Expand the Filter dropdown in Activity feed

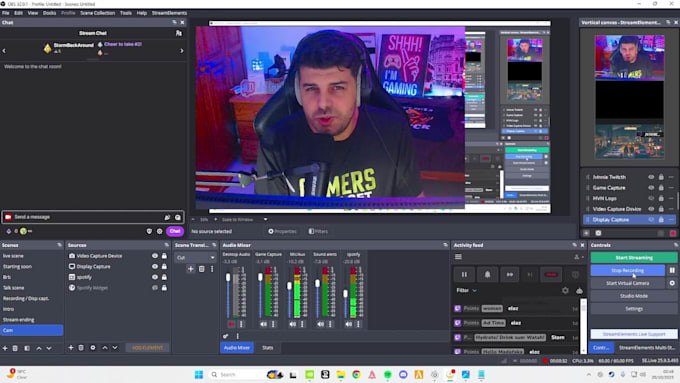point(466,290)
